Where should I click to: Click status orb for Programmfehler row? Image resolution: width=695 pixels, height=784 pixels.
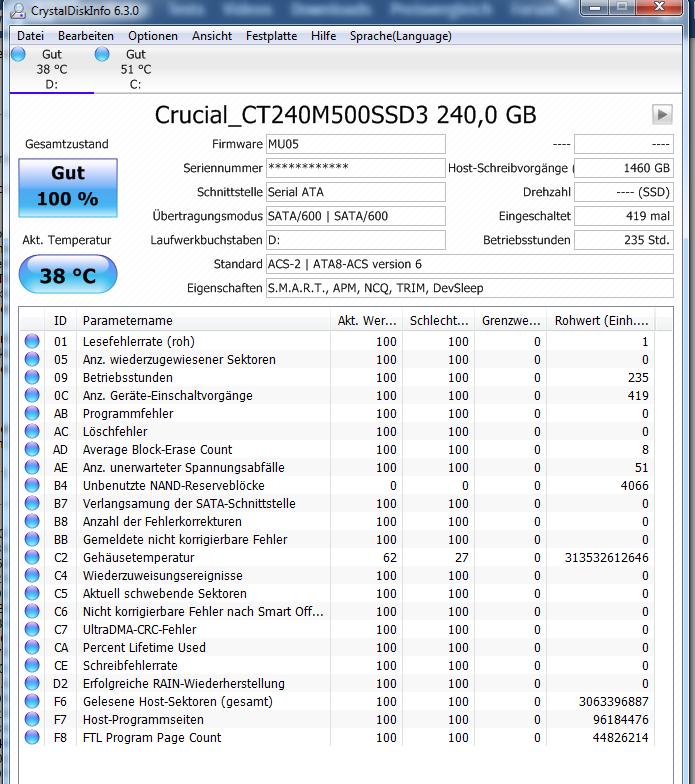pos(32,413)
